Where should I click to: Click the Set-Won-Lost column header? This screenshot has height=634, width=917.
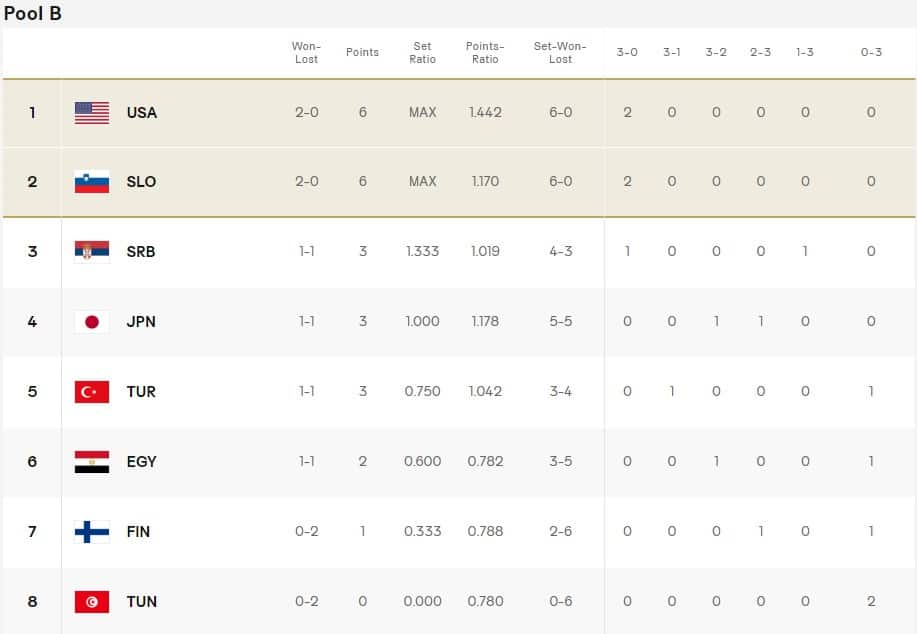click(x=560, y=53)
